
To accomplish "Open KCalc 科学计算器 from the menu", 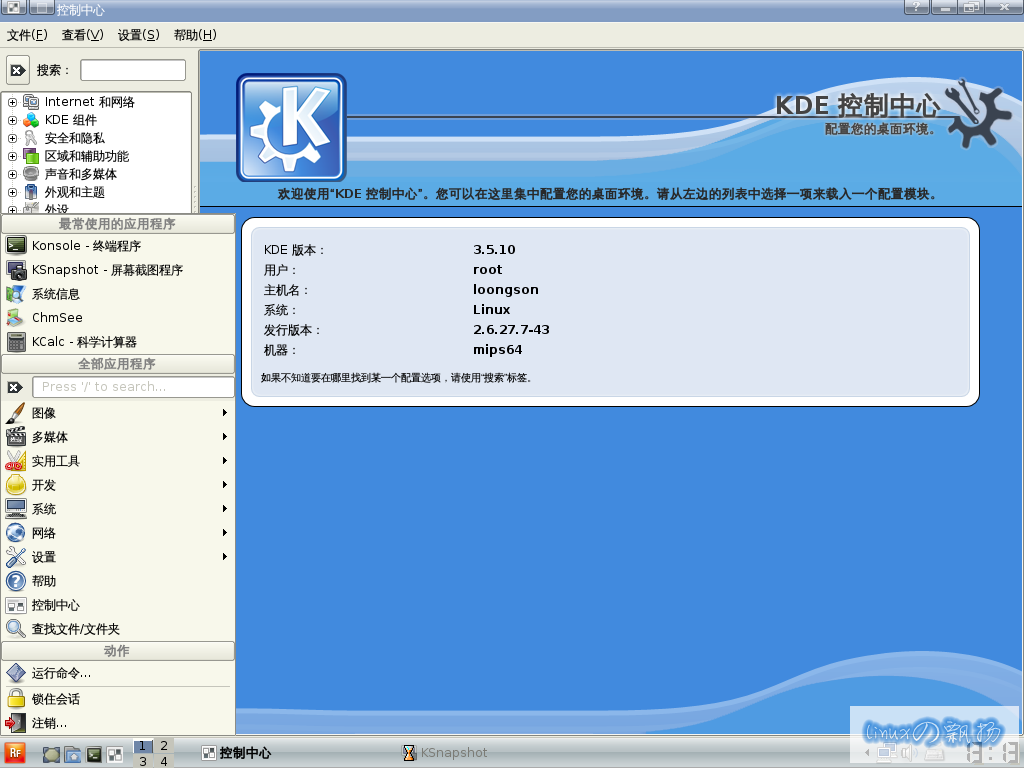I will tap(84, 342).
